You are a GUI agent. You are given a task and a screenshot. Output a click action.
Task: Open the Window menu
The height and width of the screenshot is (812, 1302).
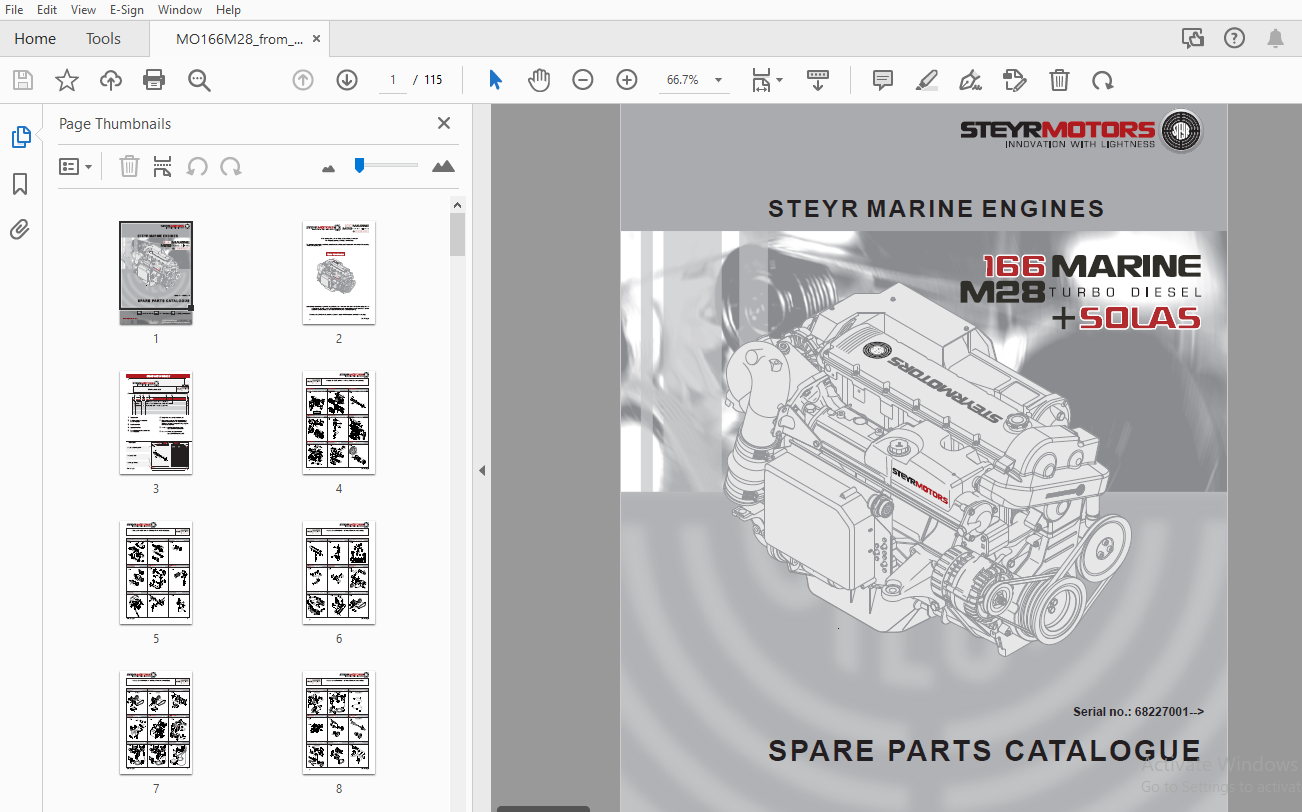[x=180, y=10]
